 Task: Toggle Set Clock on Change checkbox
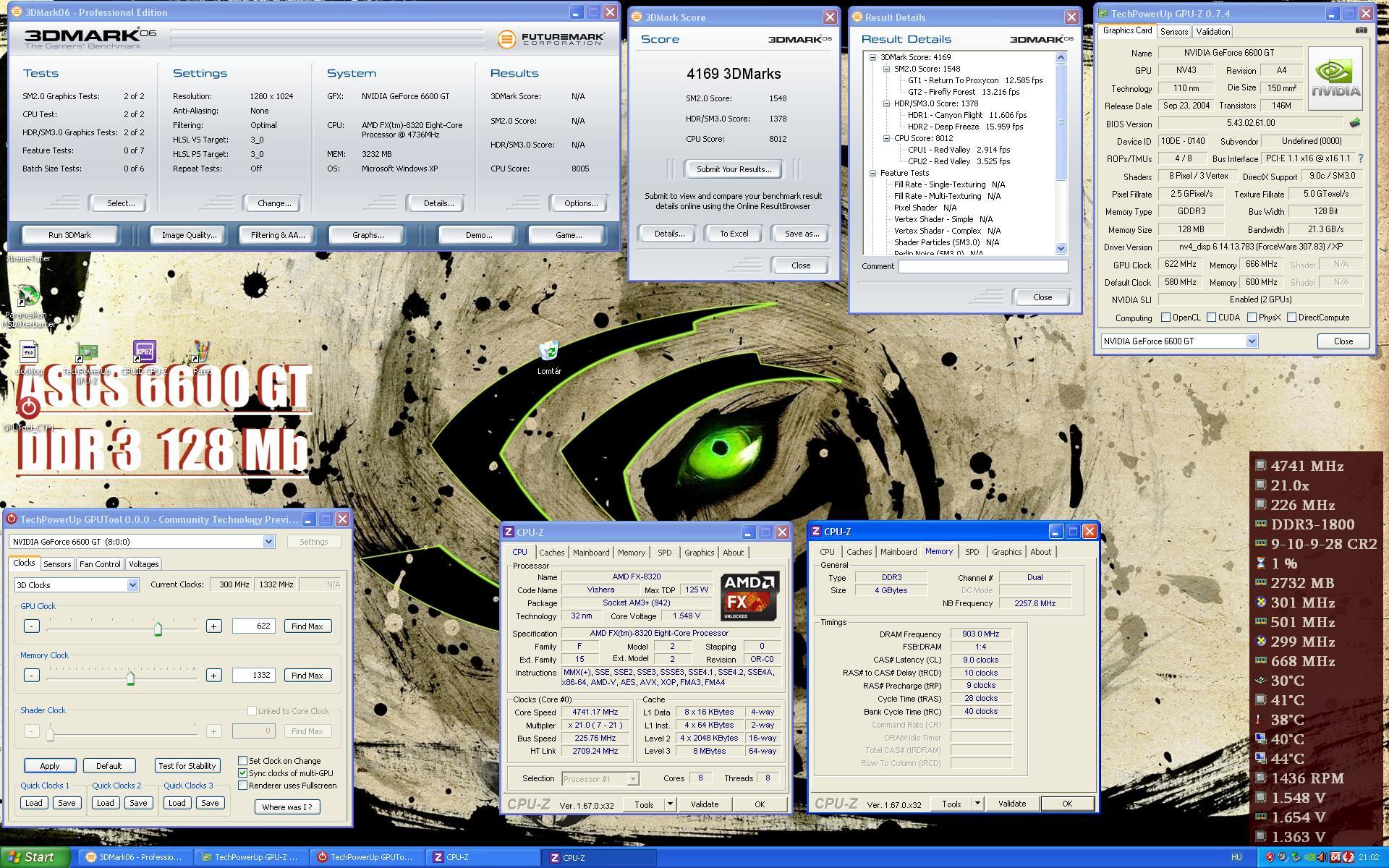(243, 760)
